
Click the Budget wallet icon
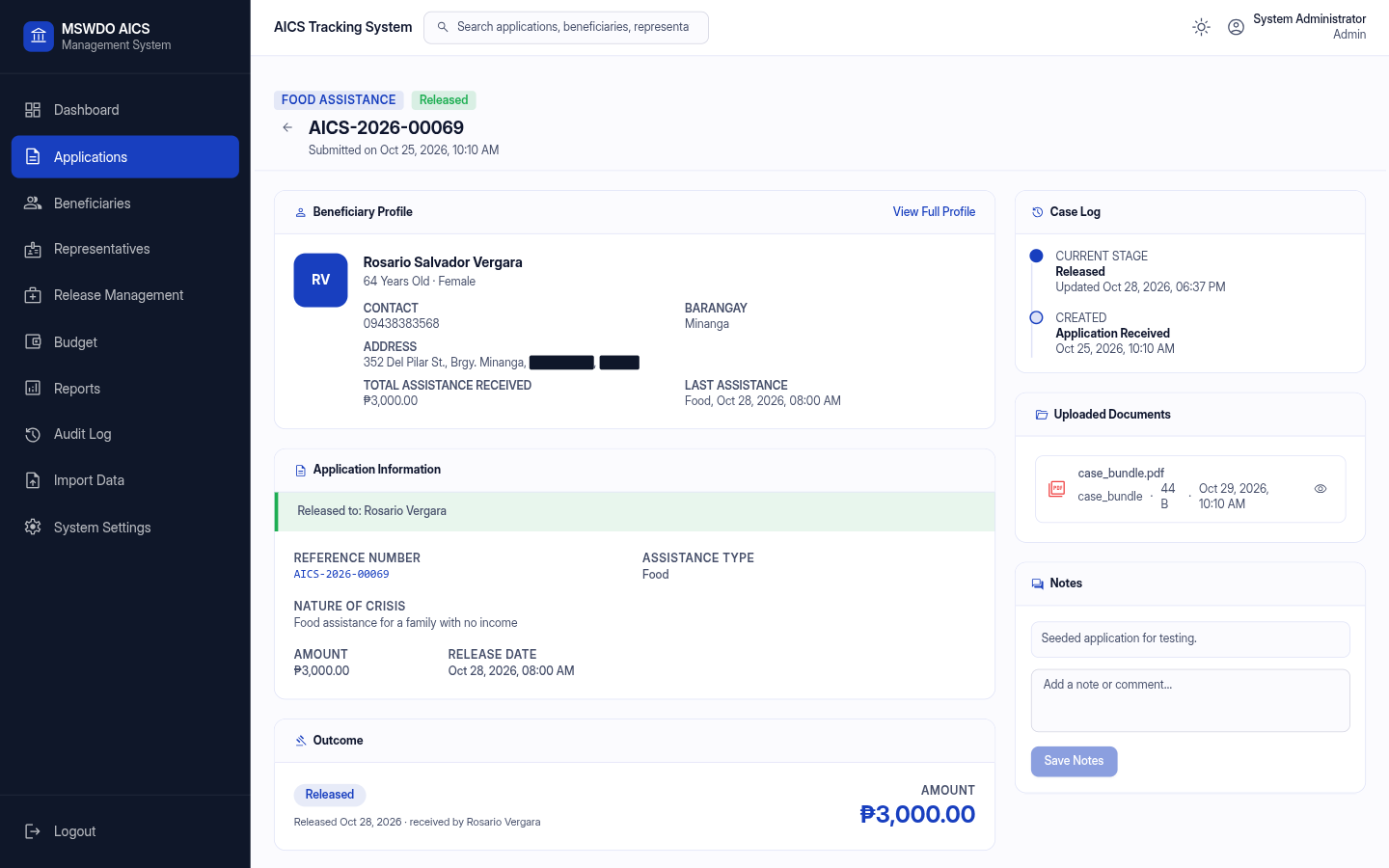33,342
